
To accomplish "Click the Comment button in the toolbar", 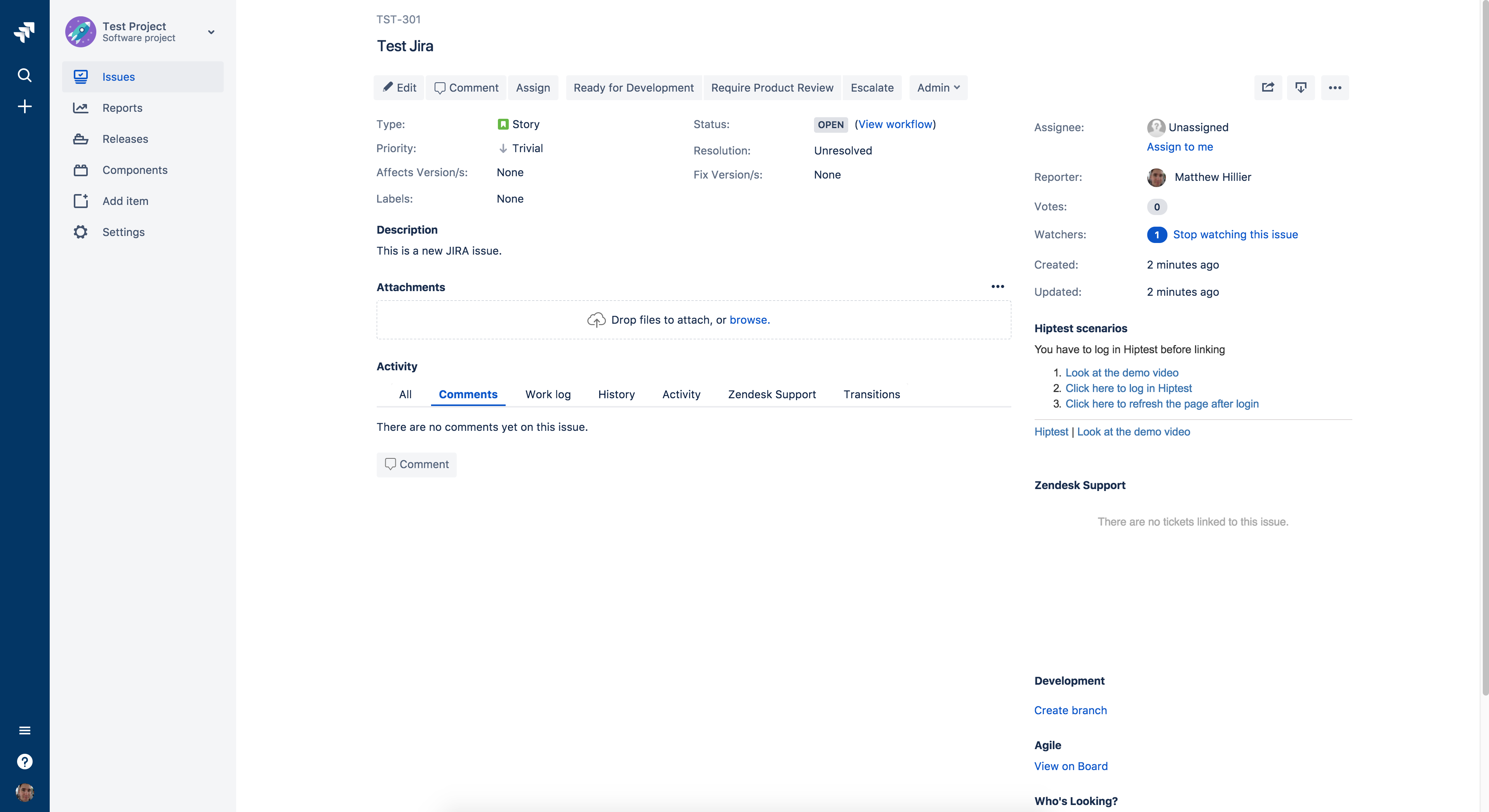I will (x=466, y=88).
